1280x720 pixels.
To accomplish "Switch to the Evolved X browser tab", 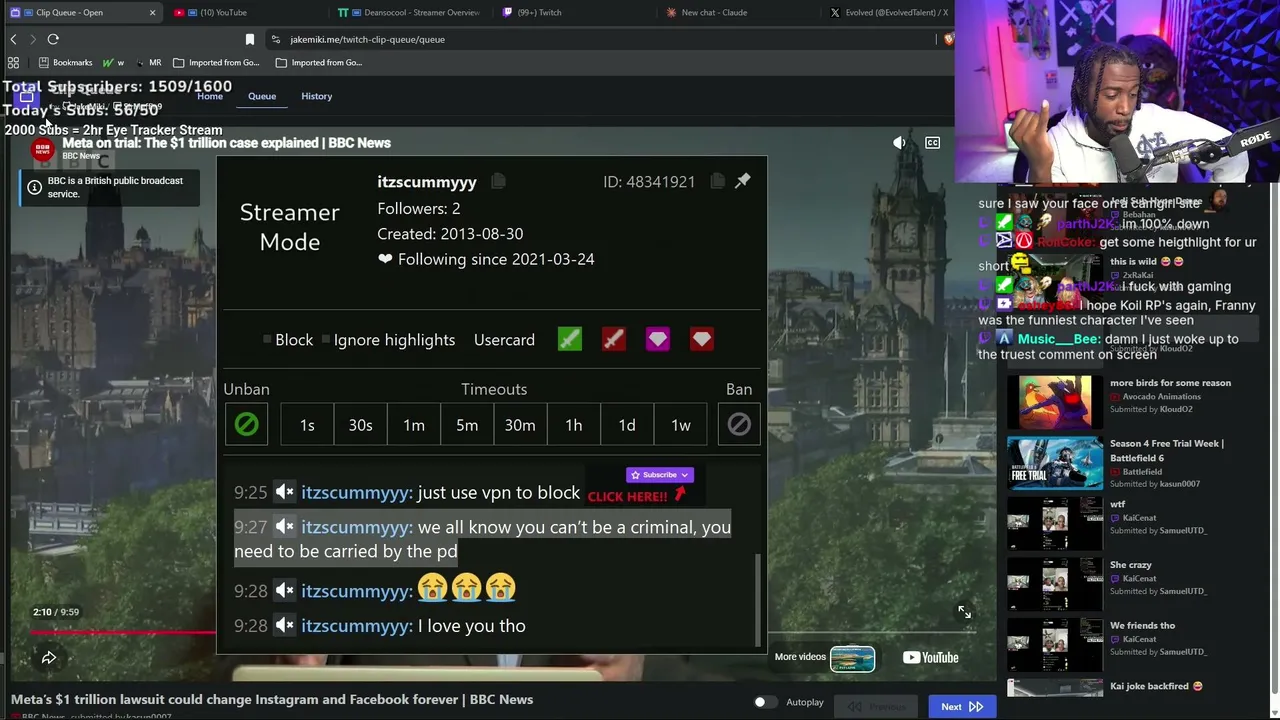I will click(888, 12).
